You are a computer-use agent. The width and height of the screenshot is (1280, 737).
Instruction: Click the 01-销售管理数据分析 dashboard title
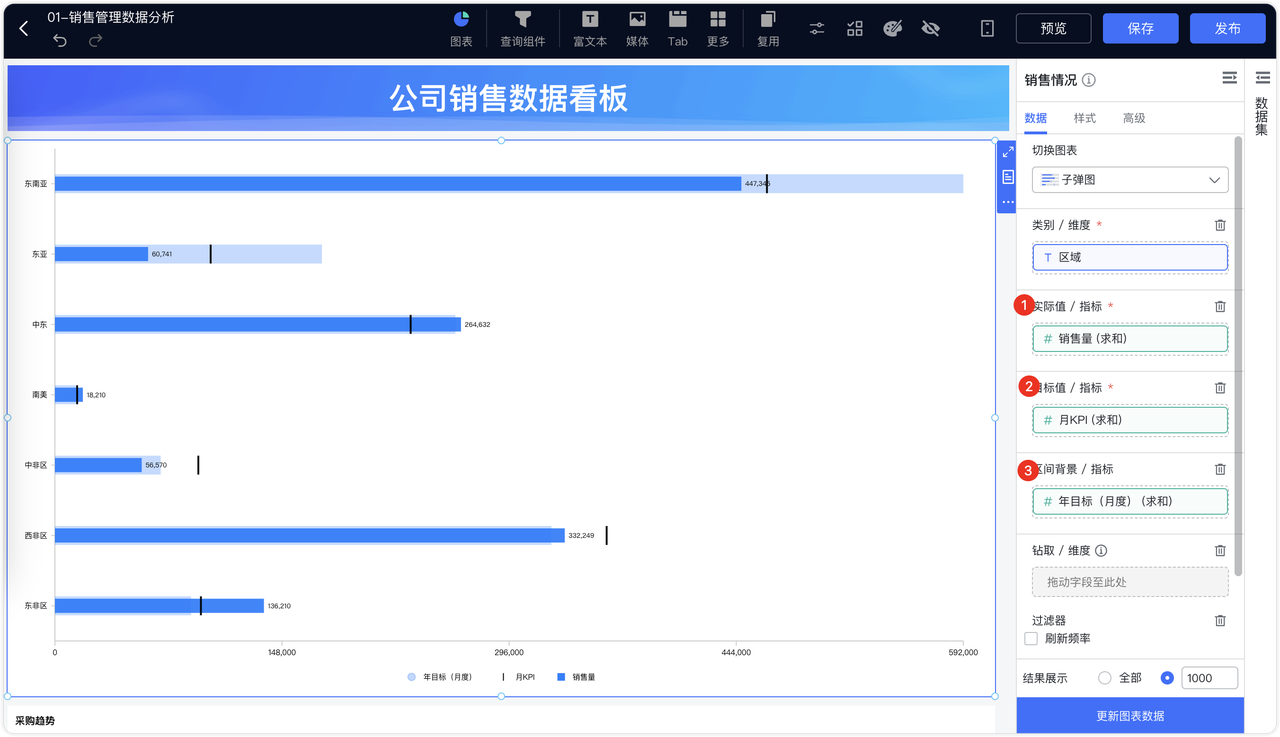(110, 17)
